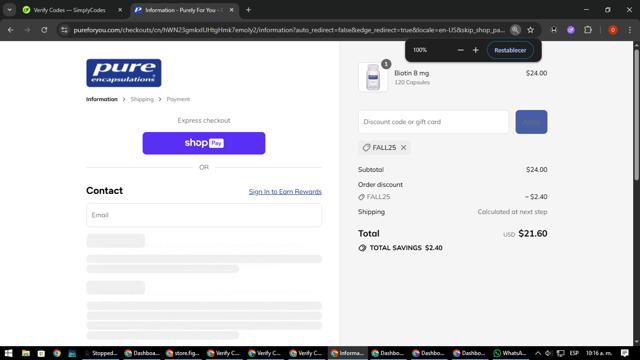Click the page vertical scrollbar
Viewport: 640px width, 360px height.
[636, 114]
